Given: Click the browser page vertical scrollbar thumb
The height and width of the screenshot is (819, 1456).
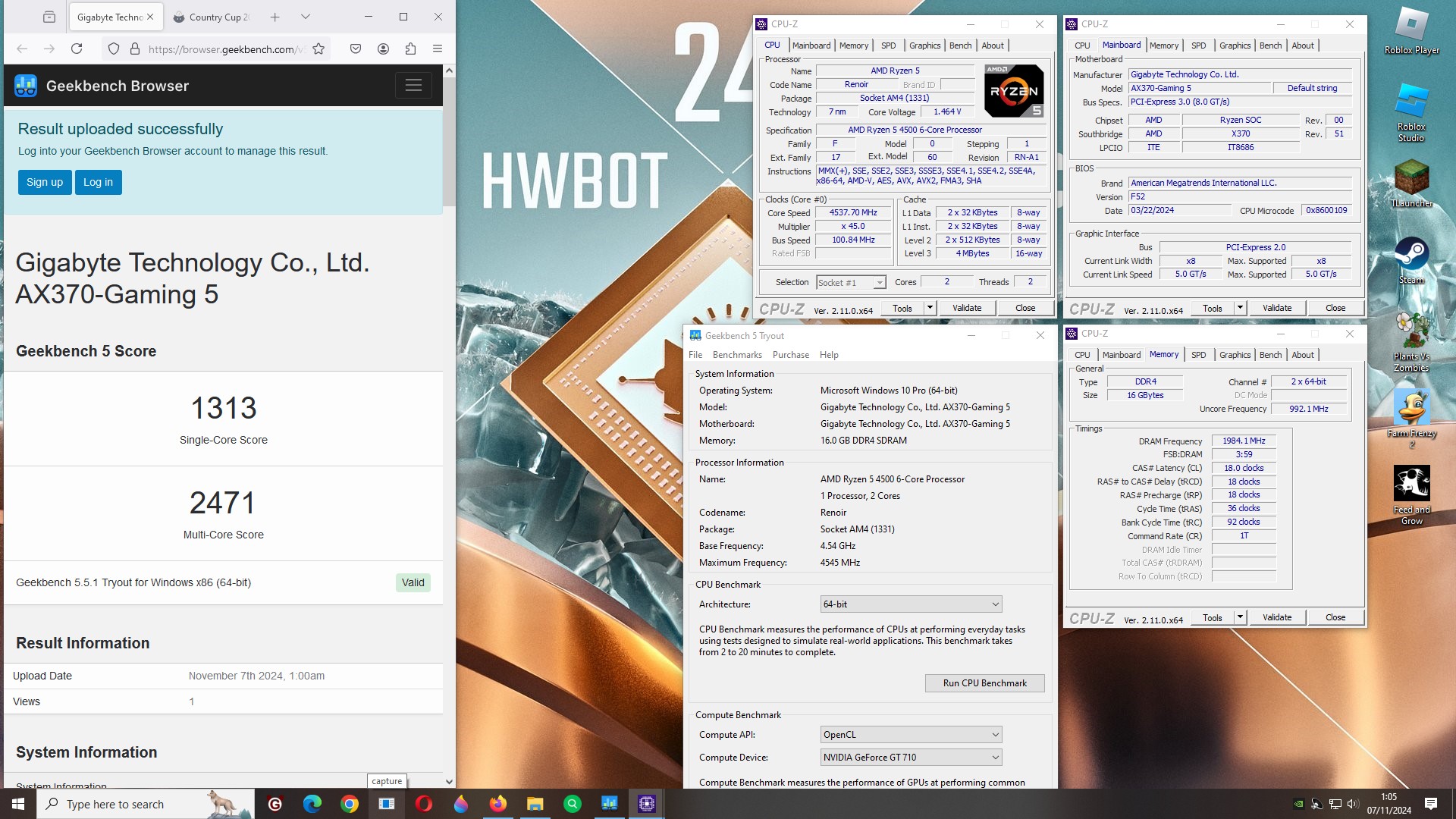Looking at the screenshot, I should [x=449, y=141].
